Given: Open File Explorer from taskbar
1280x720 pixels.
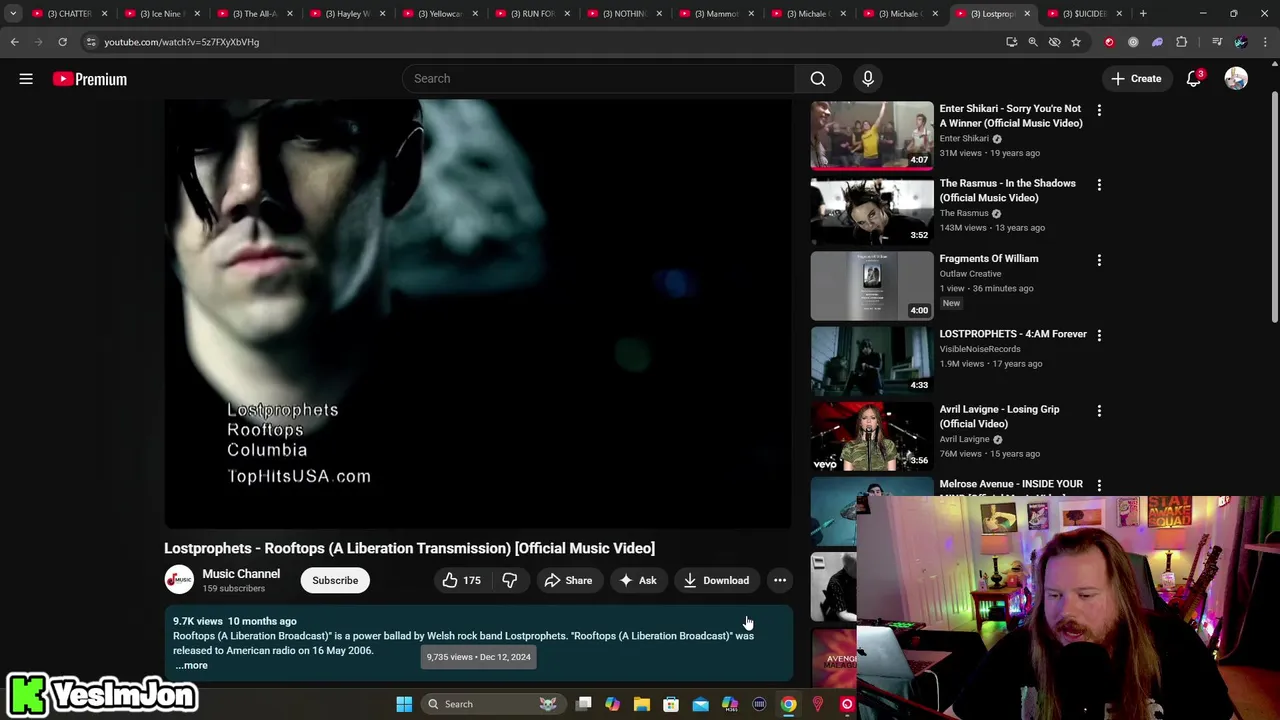Looking at the screenshot, I should (x=642, y=704).
